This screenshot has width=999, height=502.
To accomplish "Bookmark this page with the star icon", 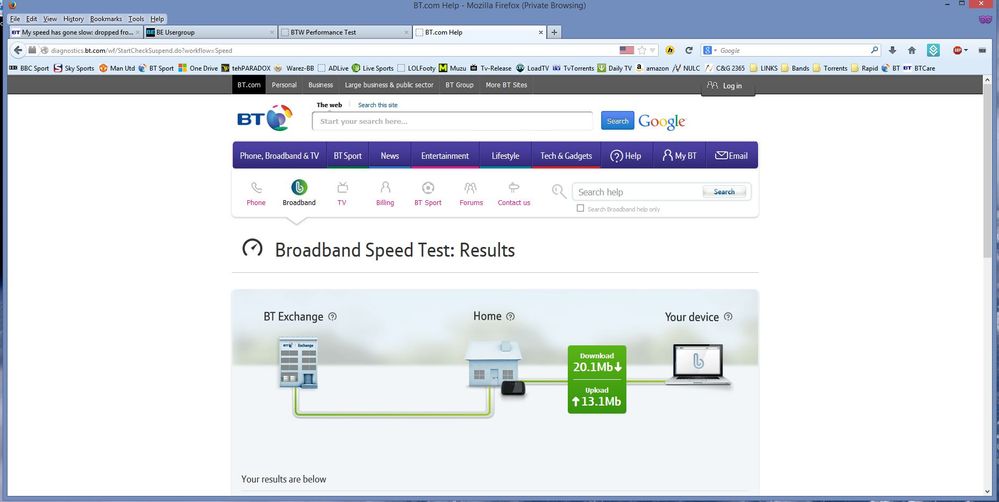I will pos(642,50).
